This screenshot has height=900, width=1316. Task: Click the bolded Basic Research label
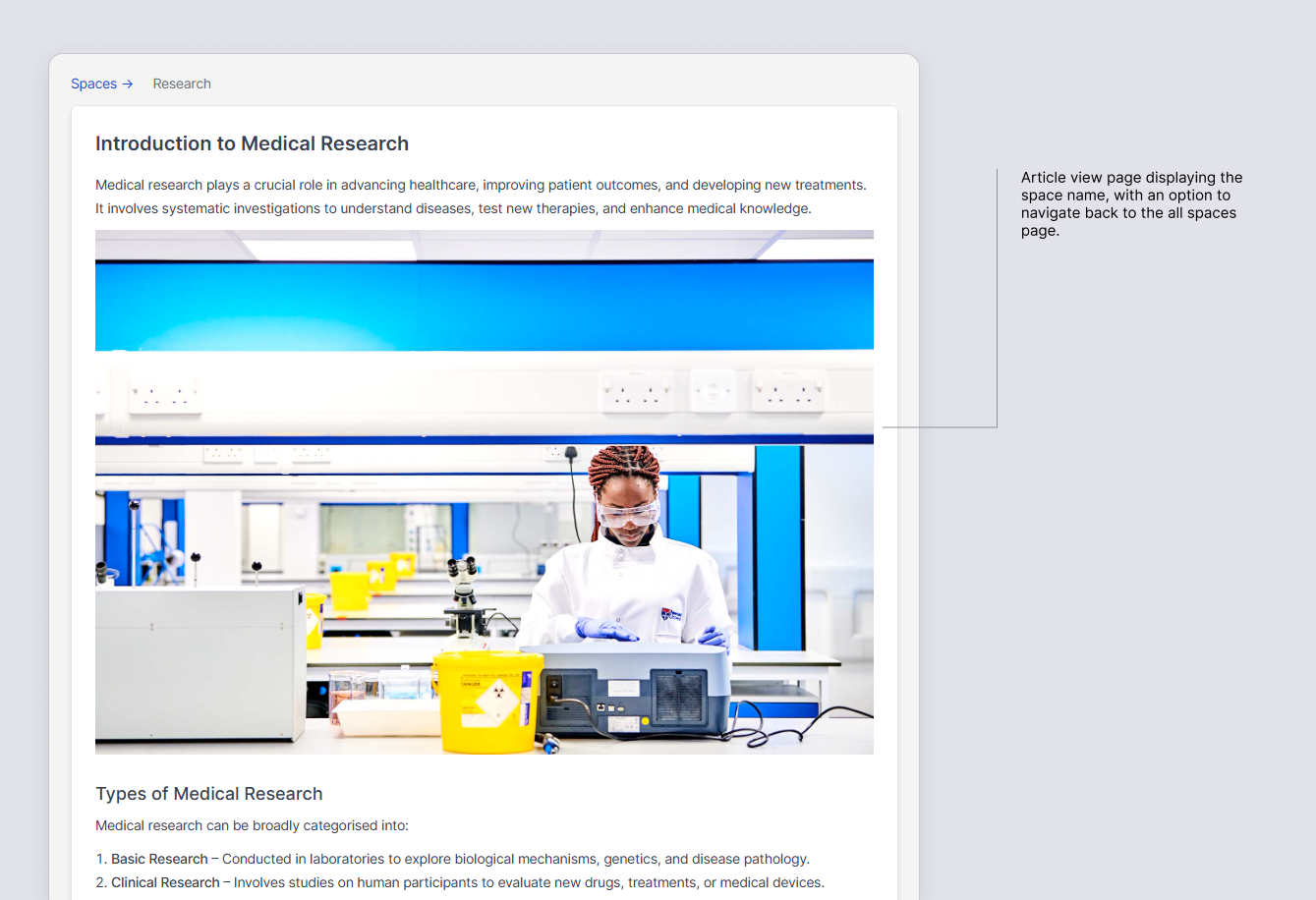[158, 858]
